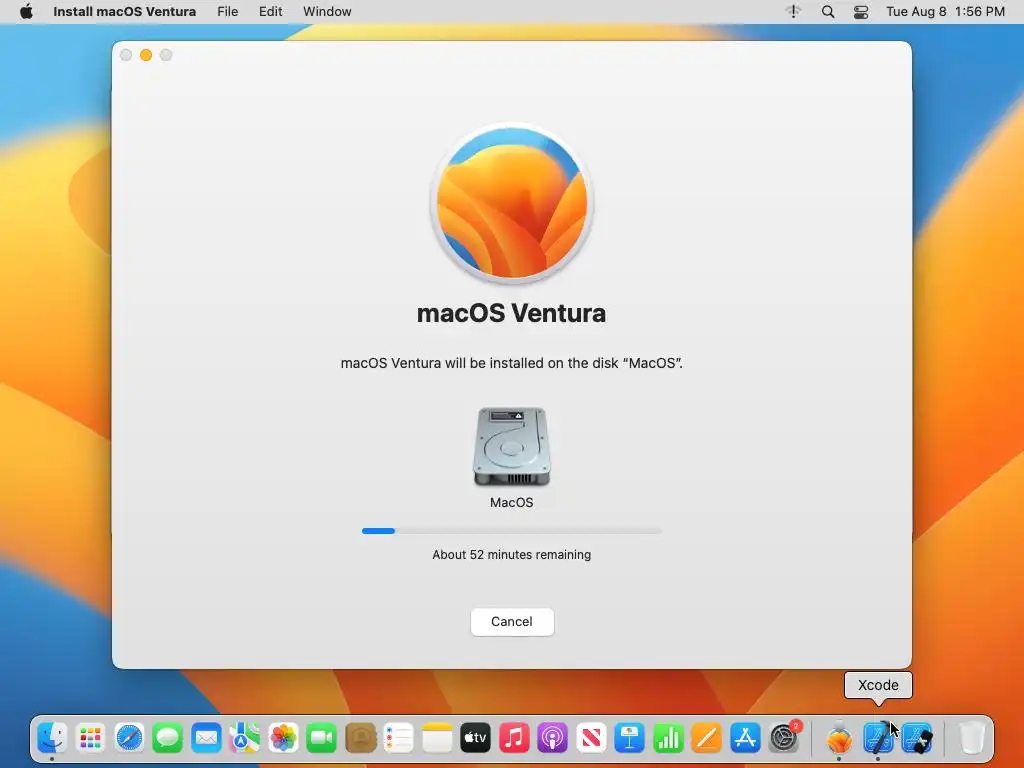Image resolution: width=1024 pixels, height=768 pixels.
Task: Open System Settings with the red badge
Action: [x=784, y=738]
